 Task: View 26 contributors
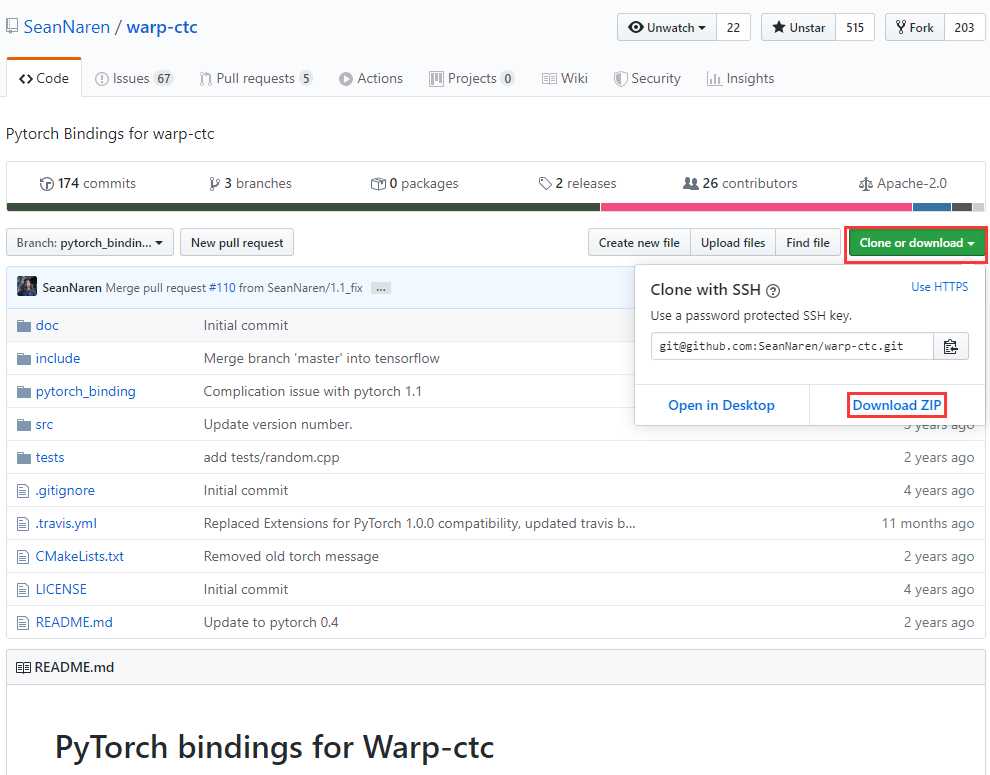click(x=740, y=184)
